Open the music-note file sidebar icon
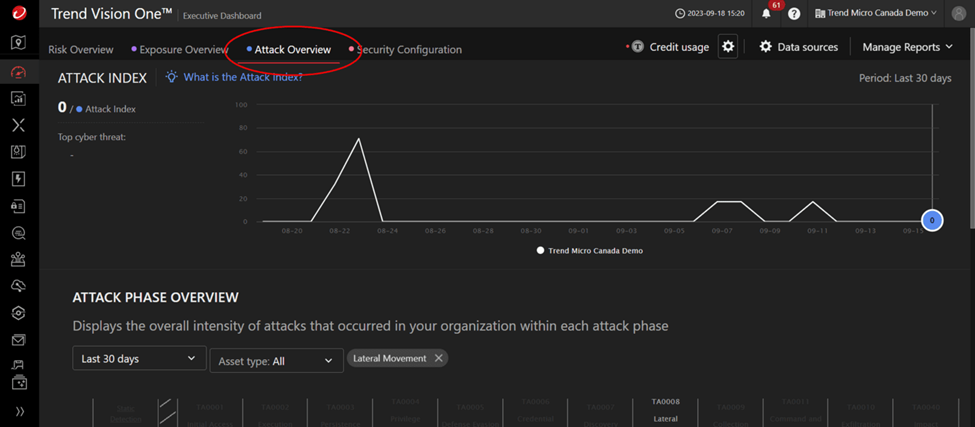 point(19,365)
